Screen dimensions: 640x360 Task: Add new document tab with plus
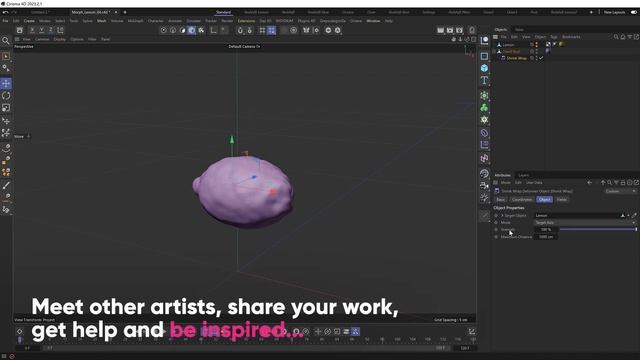[x=125, y=12]
